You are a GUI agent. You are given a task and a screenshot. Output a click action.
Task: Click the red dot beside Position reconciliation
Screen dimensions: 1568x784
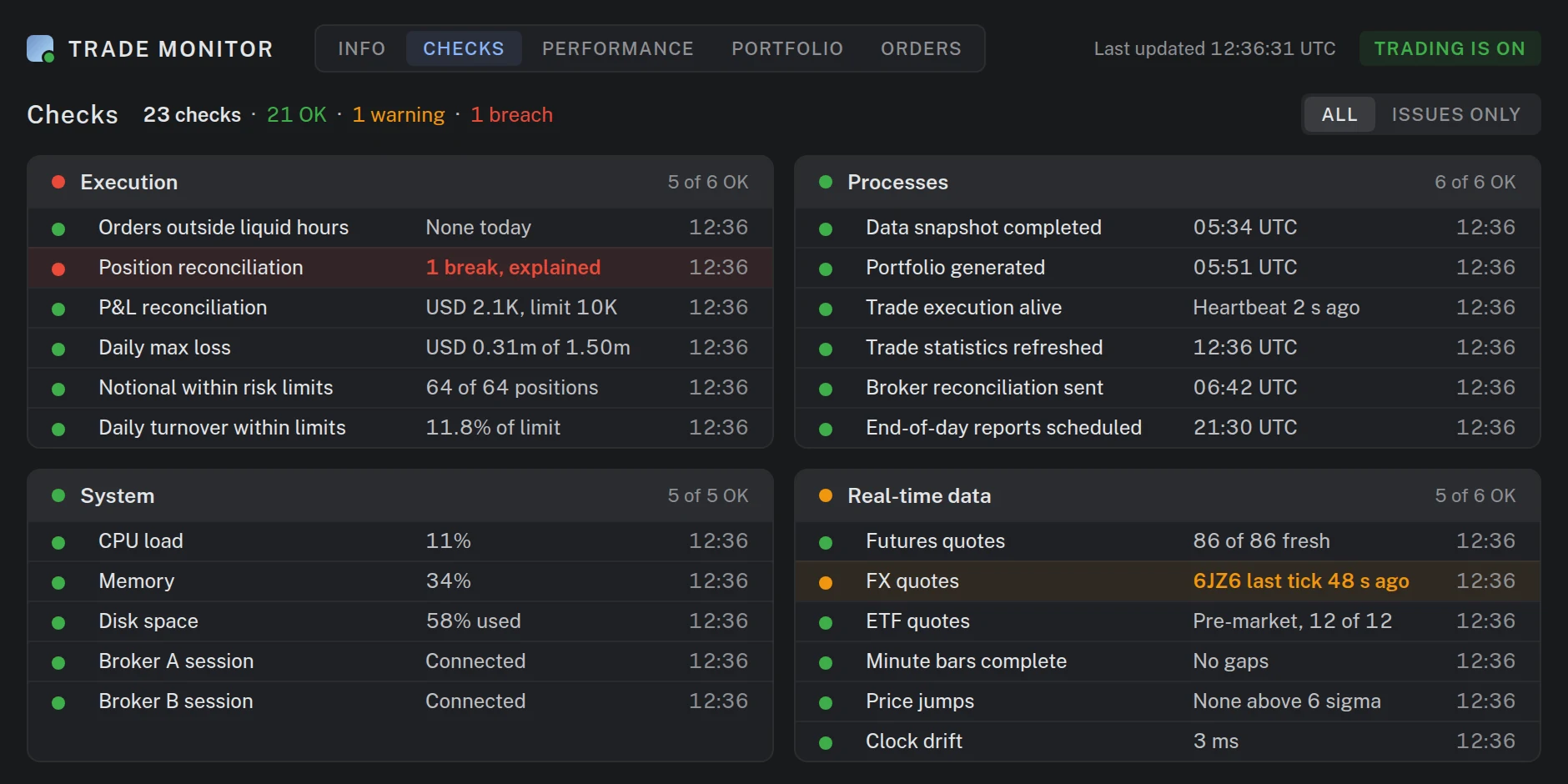(x=58, y=269)
